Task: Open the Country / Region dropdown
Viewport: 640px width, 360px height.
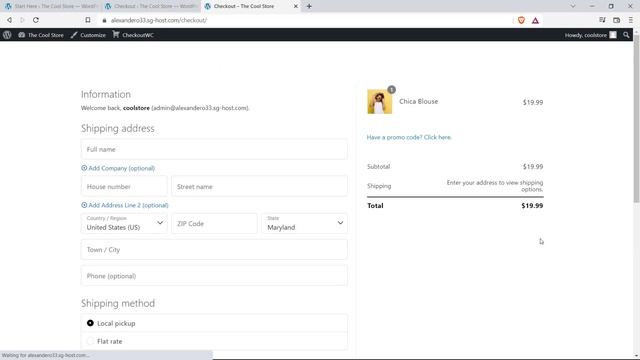Action: coord(124,223)
